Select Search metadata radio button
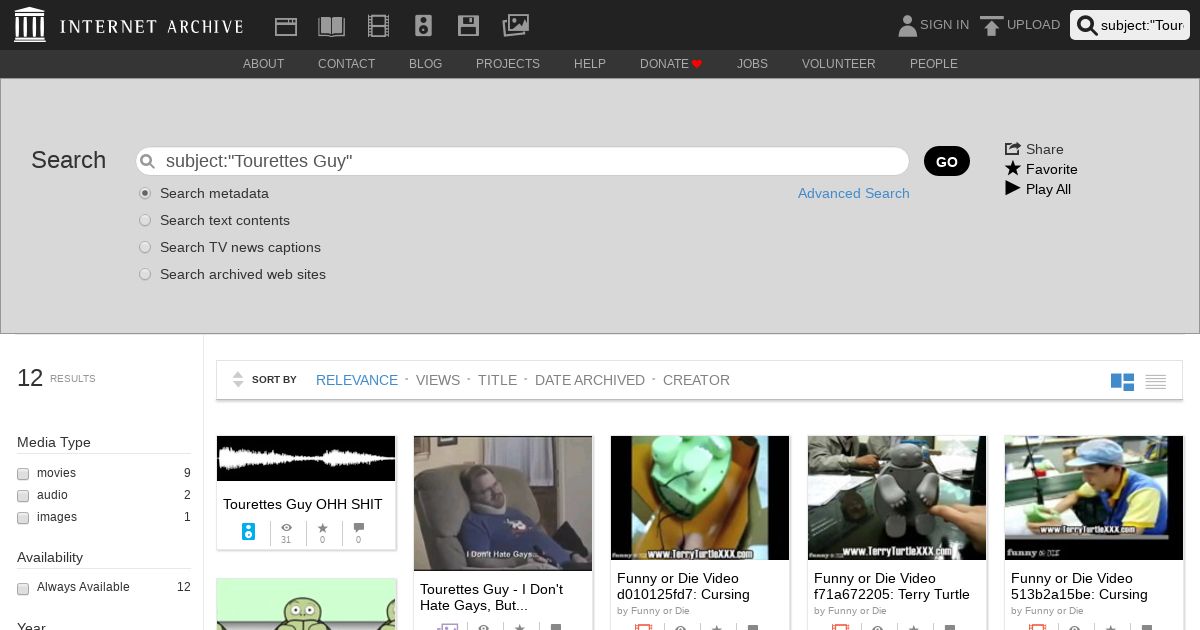Image resolution: width=1200 pixels, height=630 pixels. coord(145,193)
